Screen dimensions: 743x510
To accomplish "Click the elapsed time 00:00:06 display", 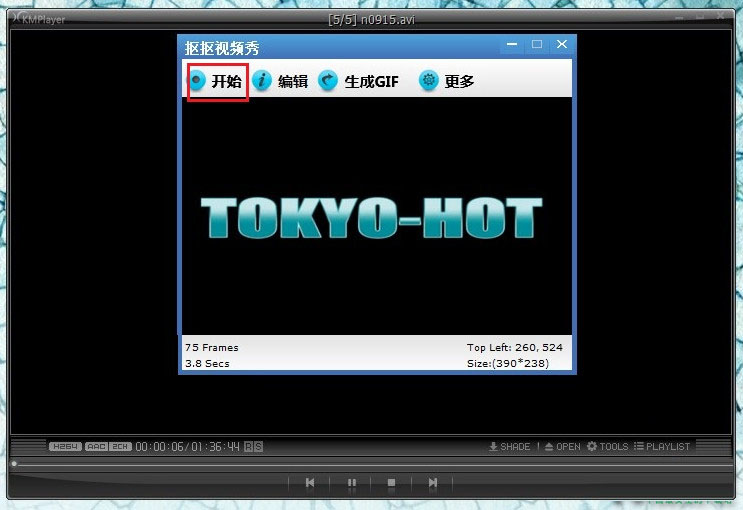I will click(x=159, y=446).
